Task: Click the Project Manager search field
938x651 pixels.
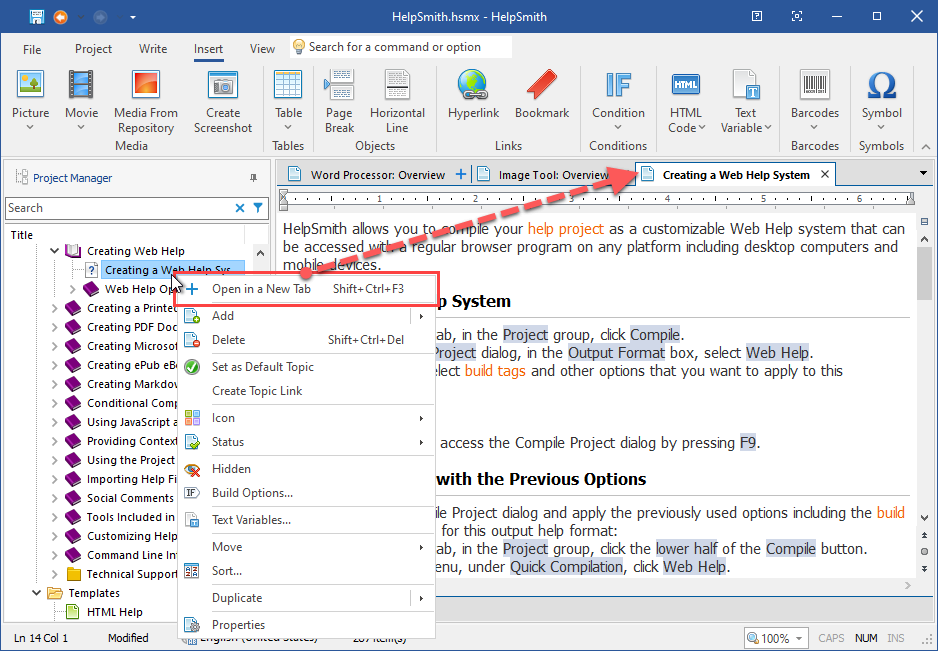Action: click(x=120, y=208)
